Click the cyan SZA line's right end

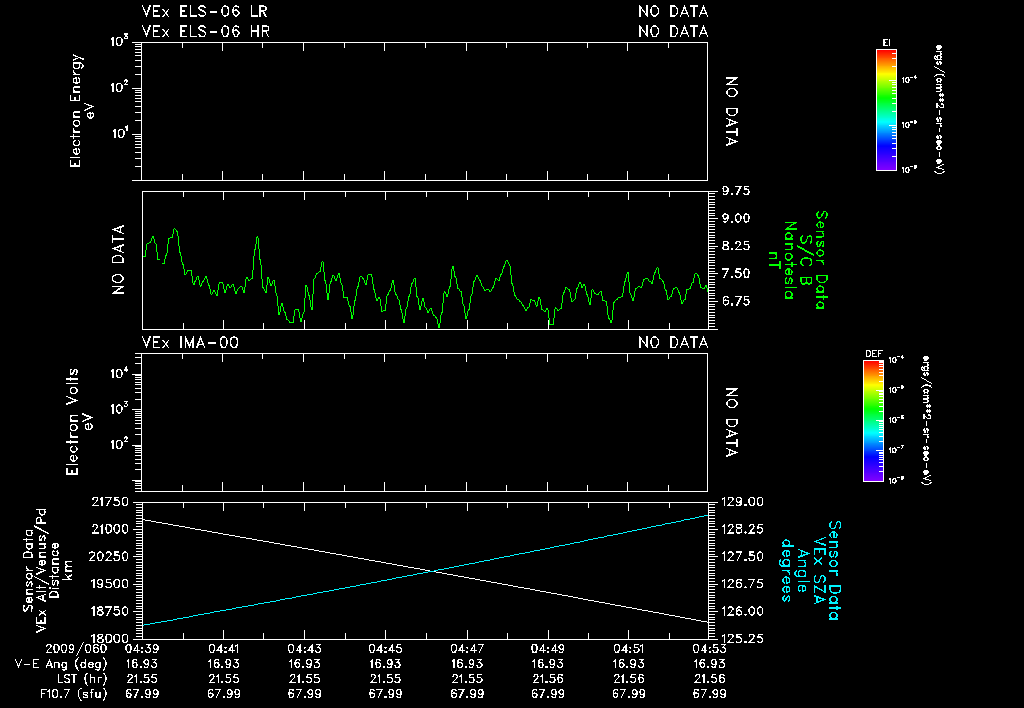point(707,515)
